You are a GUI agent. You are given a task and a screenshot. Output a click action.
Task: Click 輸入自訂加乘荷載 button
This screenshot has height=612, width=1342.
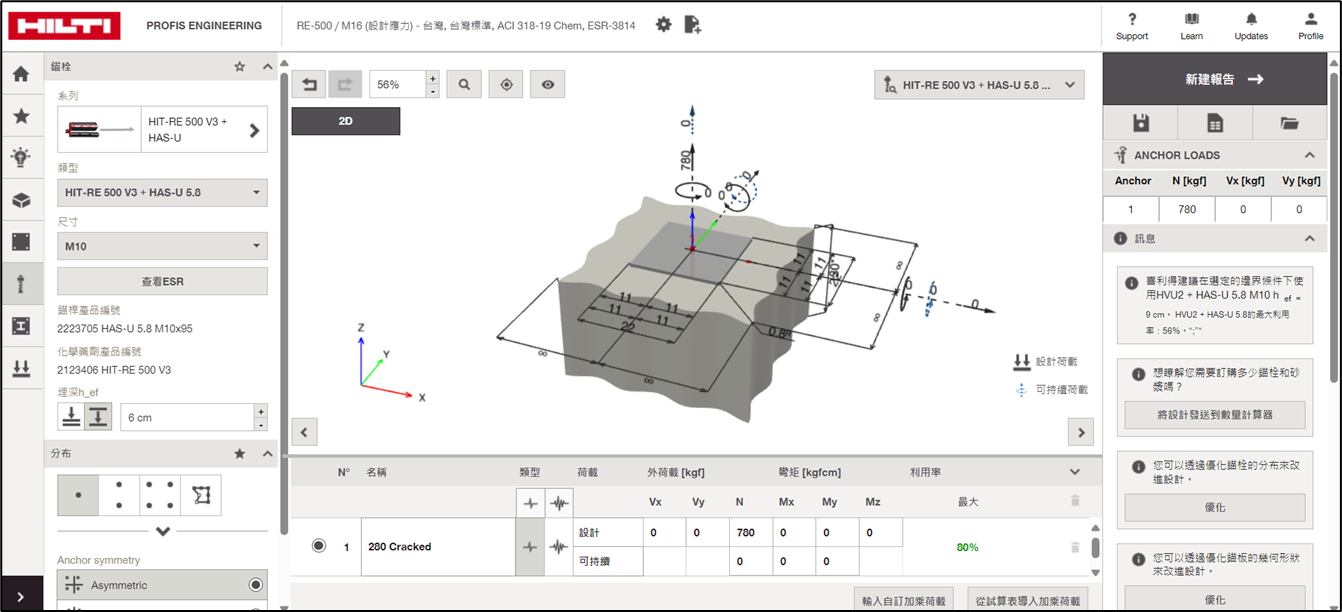[904, 601]
